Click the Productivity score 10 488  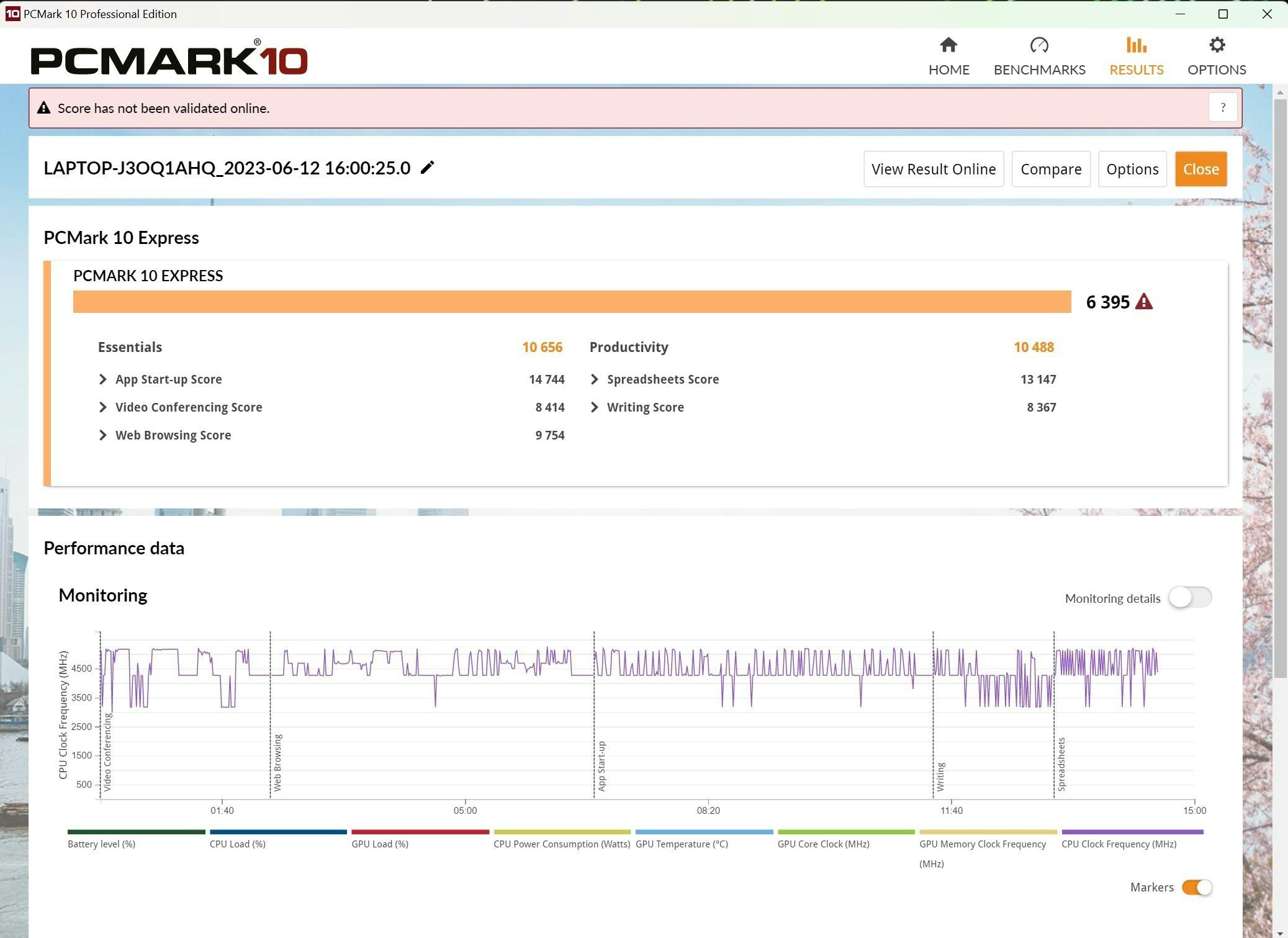(1034, 347)
